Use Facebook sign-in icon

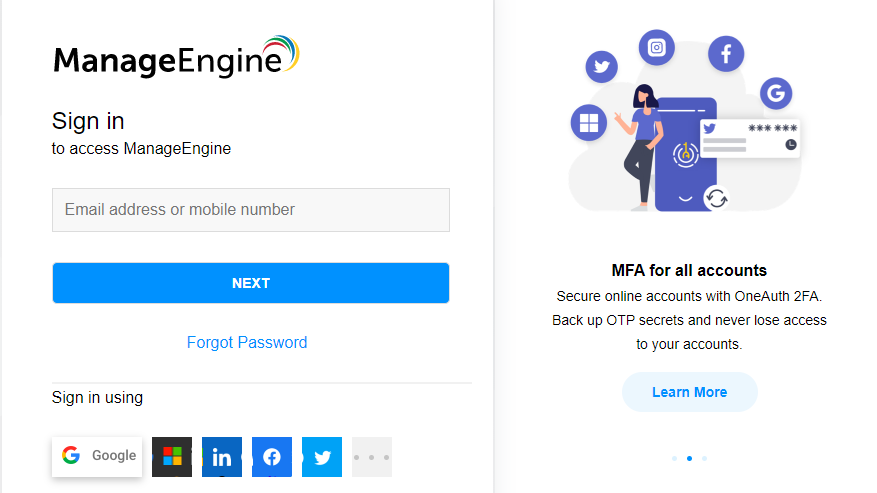272,457
